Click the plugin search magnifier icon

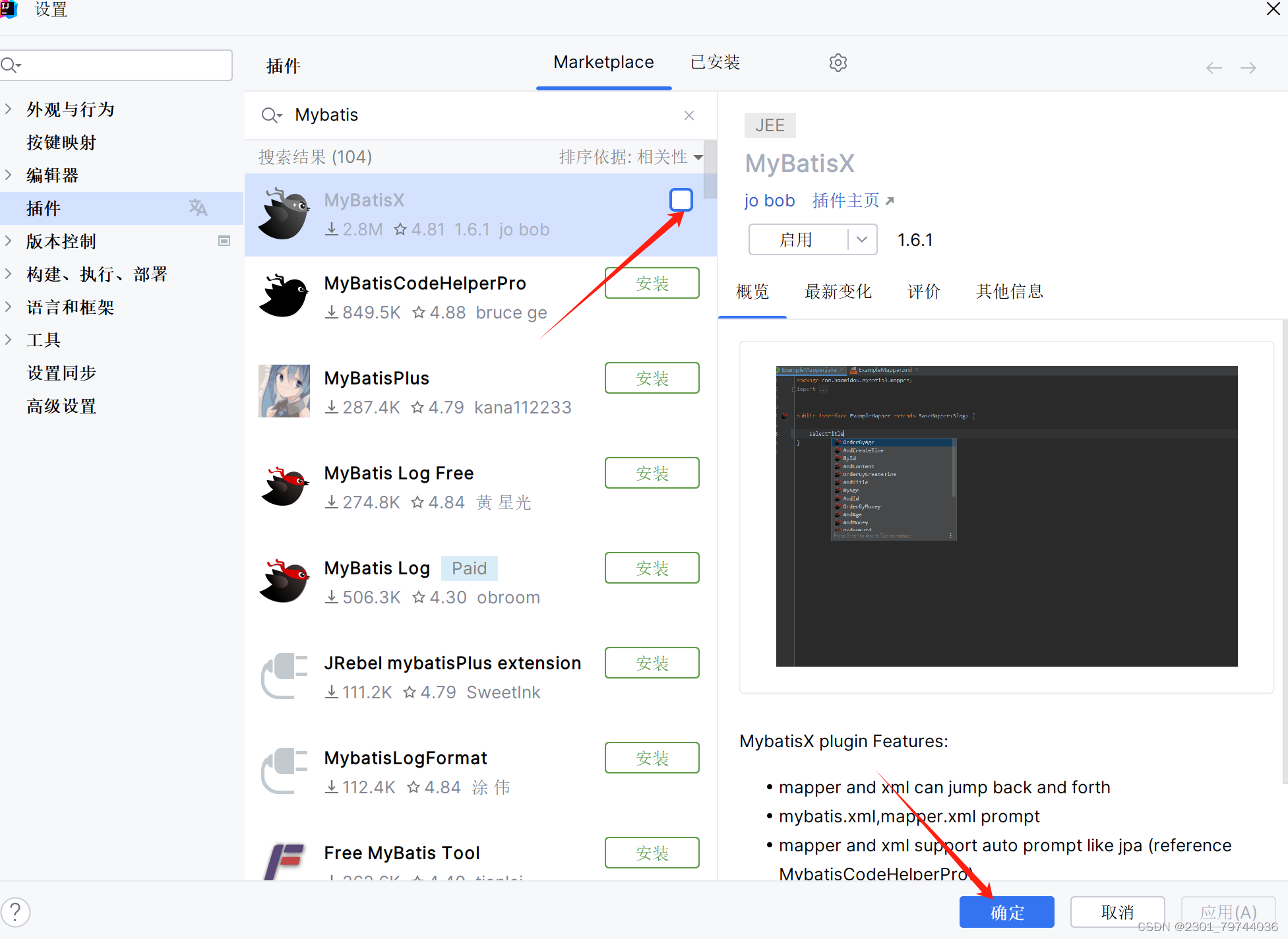point(270,115)
